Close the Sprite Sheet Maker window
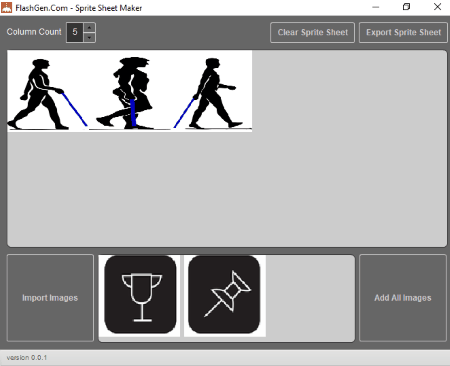This screenshot has height=366, width=450. pyautogui.click(x=437, y=7)
